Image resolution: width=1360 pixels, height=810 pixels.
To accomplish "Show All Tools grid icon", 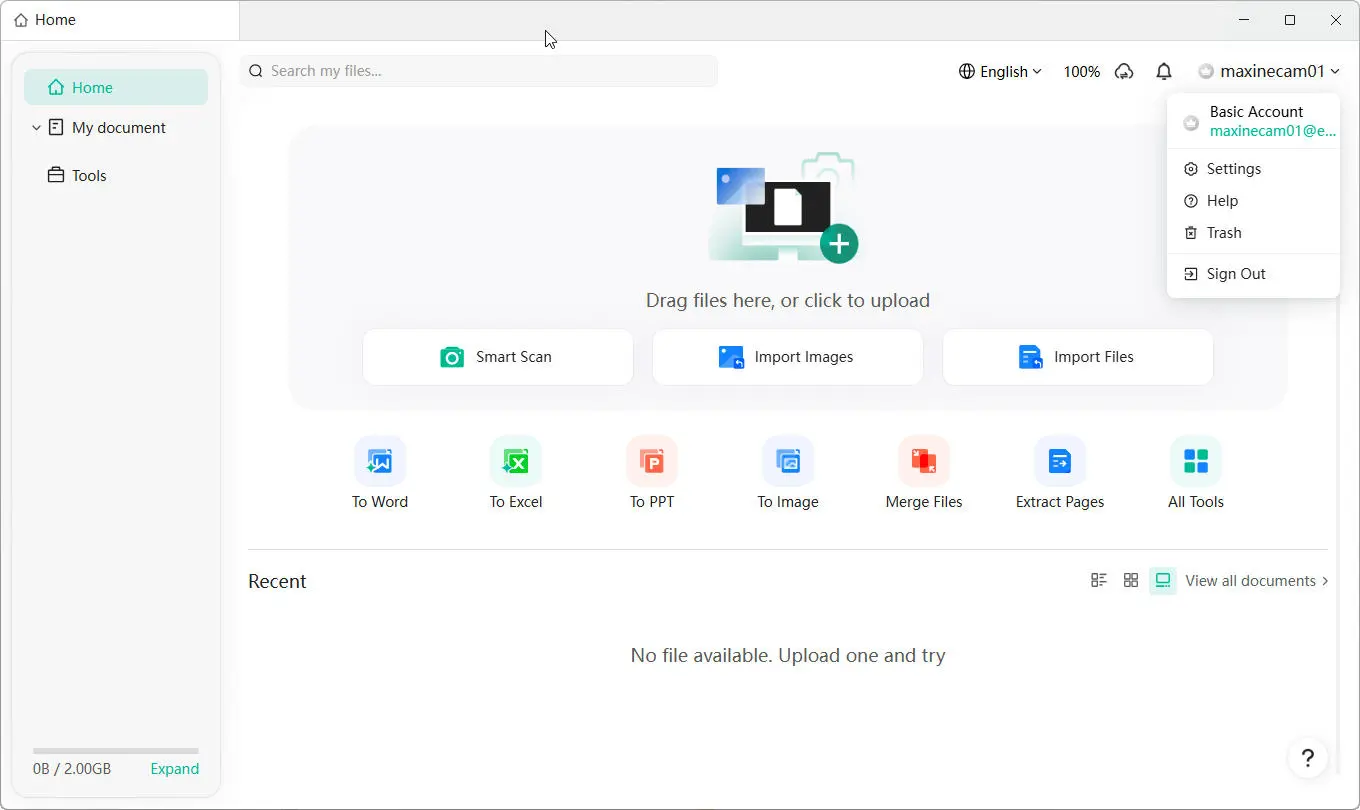I will tap(1196, 461).
